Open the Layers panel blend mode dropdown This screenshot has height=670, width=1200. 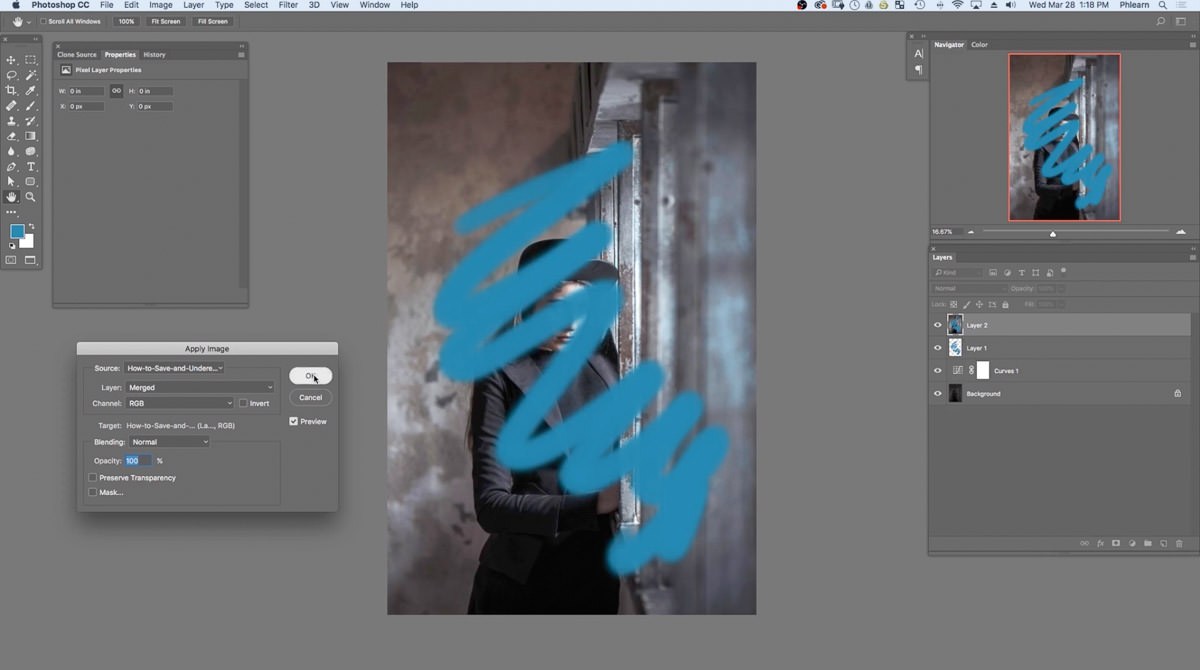coord(968,288)
